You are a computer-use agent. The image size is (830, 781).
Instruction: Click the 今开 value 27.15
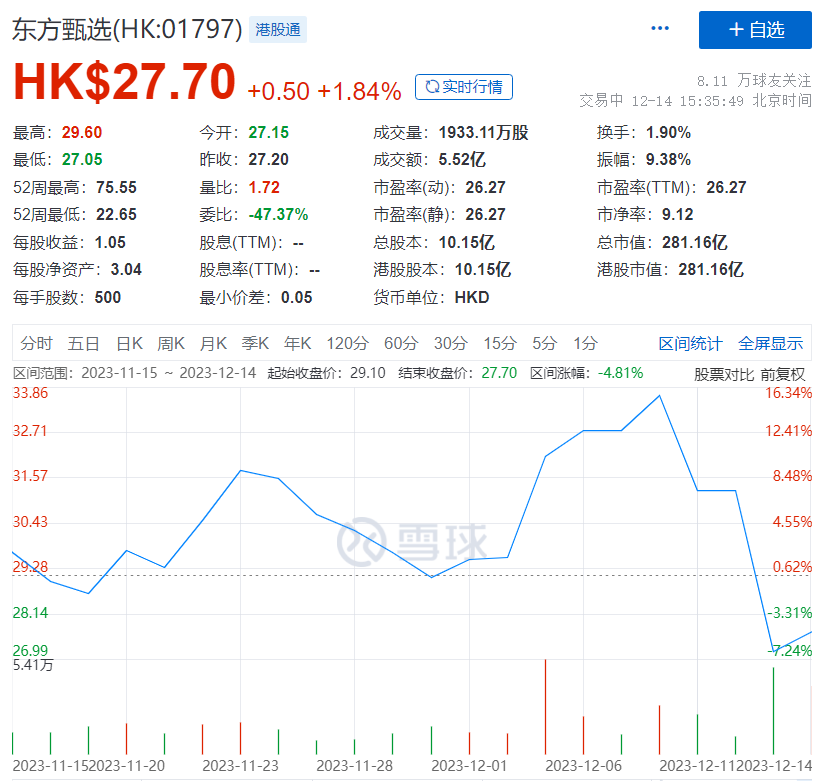(269, 132)
